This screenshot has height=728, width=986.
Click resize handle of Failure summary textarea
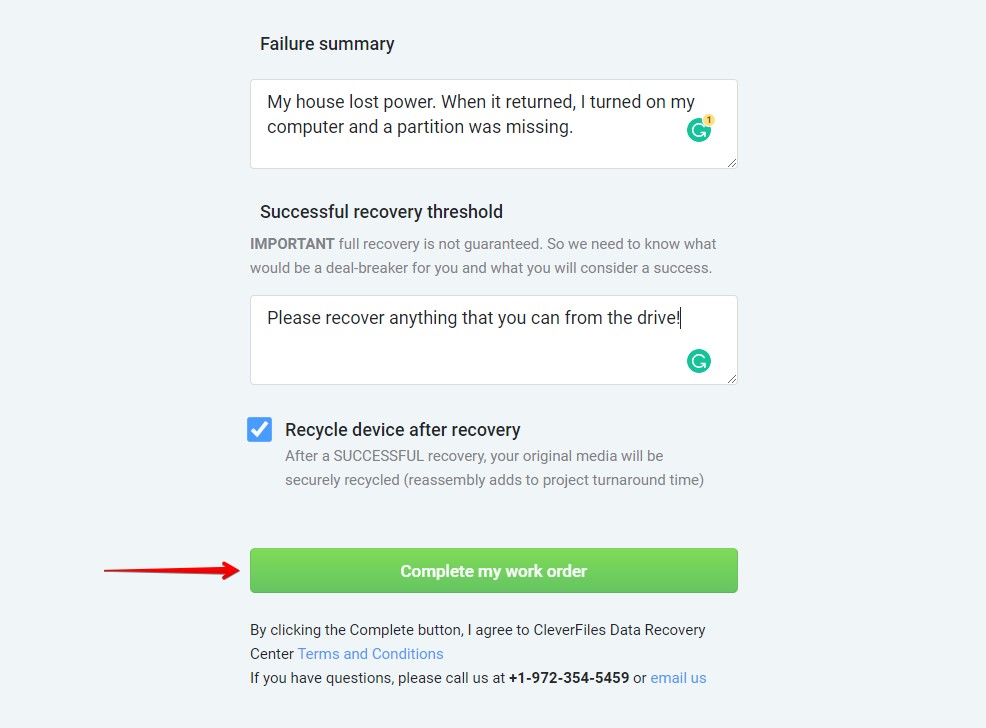[x=731, y=163]
